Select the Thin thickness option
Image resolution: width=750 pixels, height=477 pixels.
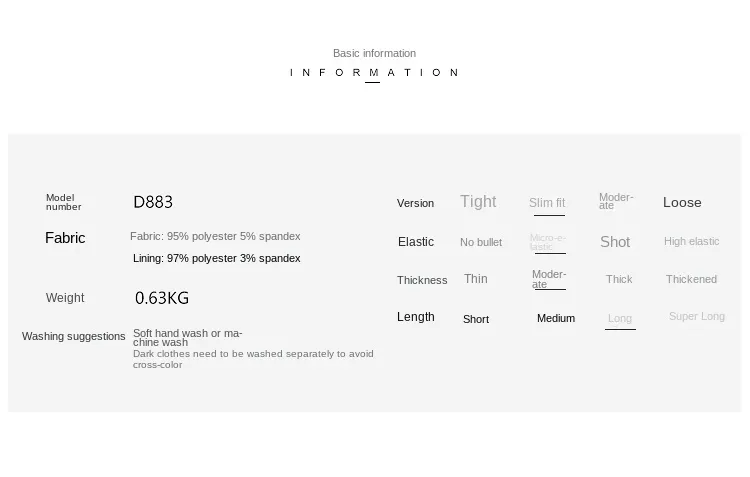tap(475, 279)
